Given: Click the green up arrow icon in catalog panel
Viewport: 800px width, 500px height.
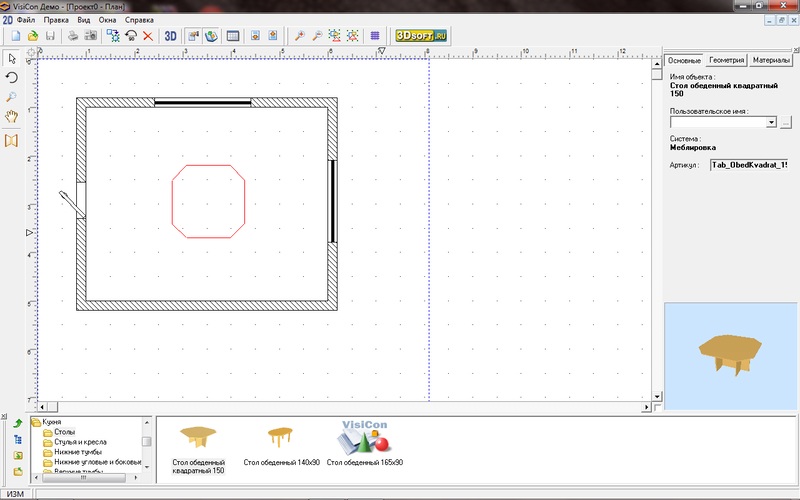Looking at the screenshot, I should [x=18, y=423].
